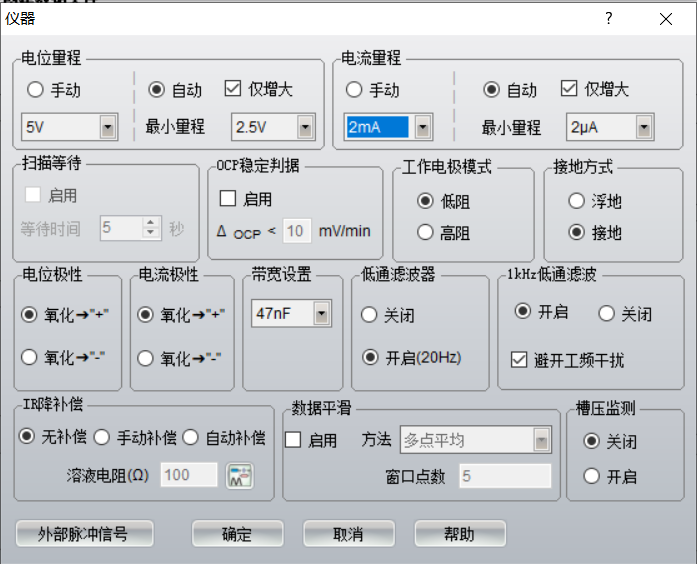Select 自动补偿 IR compensation
Image resolution: width=697 pixels, height=564 pixels.
pyautogui.click(x=190, y=437)
